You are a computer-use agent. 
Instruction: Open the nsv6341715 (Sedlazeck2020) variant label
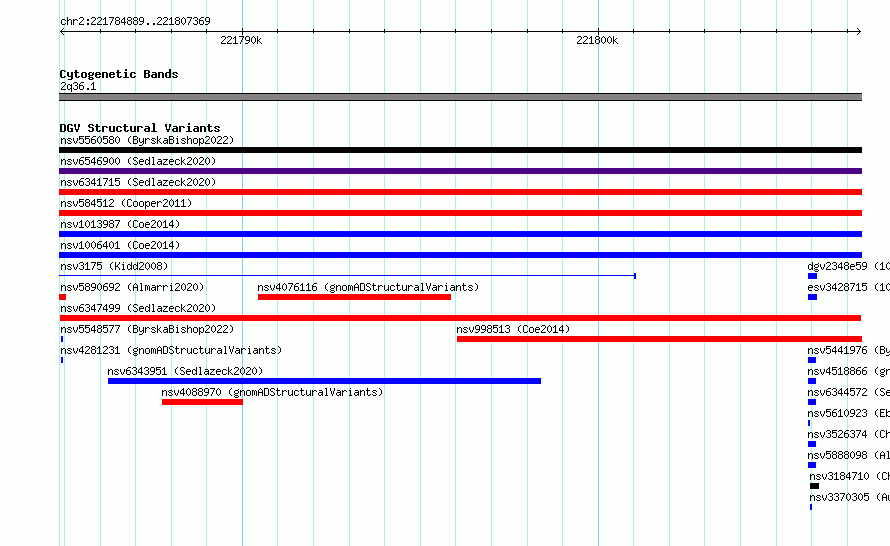[x=138, y=182]
